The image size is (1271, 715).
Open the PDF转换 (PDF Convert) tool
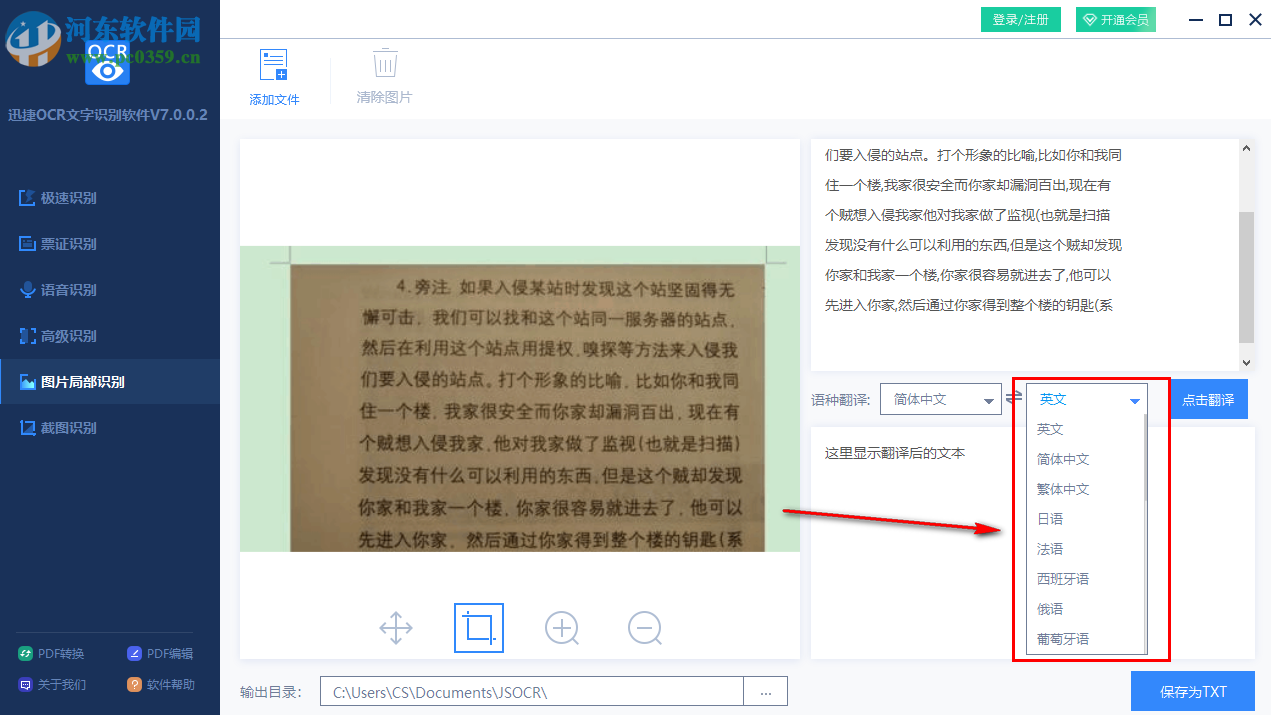pyautogui.click(x=52, y=652)
